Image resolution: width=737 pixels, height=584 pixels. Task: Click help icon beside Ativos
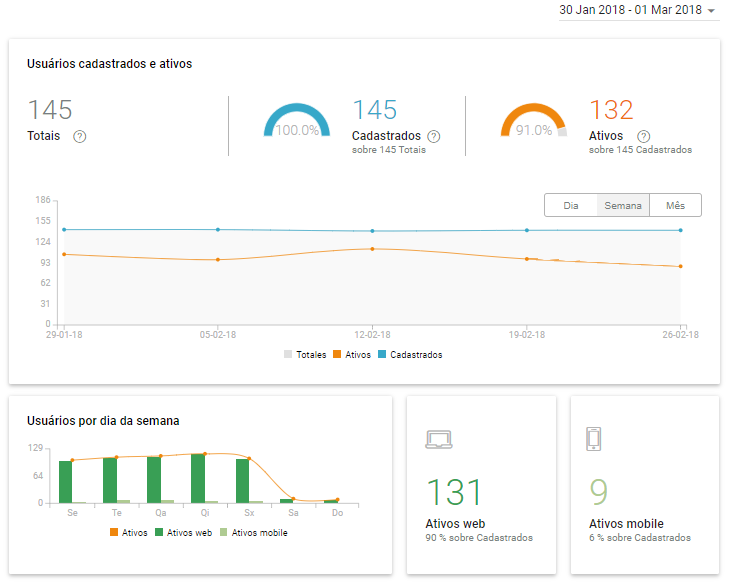click(643, 137)
